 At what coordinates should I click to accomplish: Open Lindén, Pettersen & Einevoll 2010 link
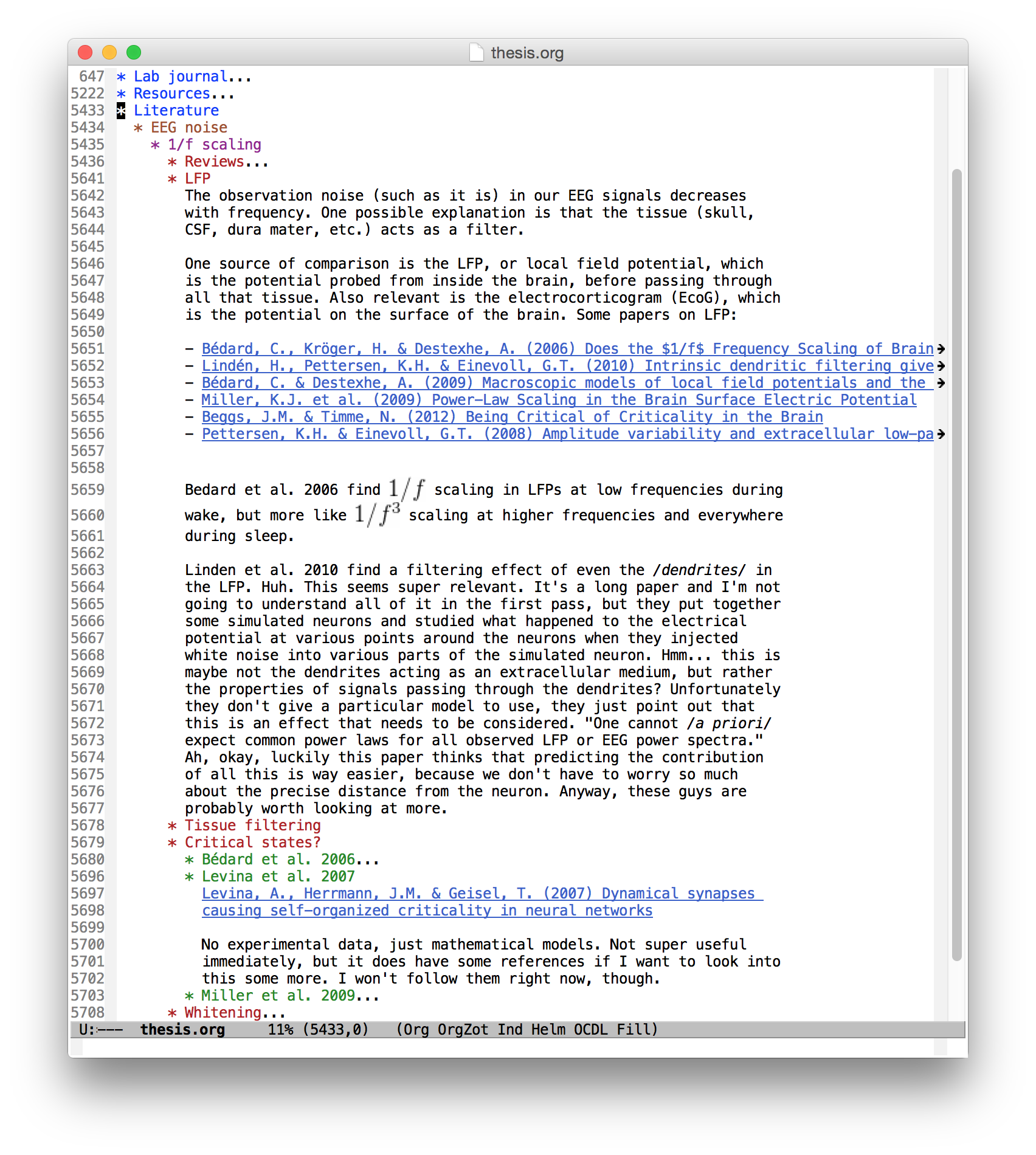pyautogui.click(x=567, y=366)
